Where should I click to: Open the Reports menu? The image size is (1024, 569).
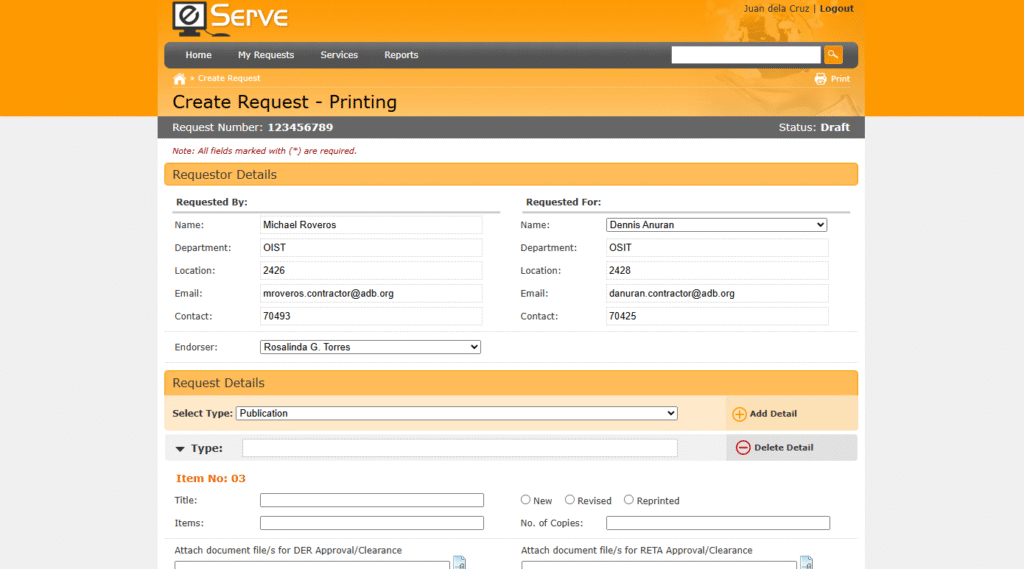coord(401,55)
